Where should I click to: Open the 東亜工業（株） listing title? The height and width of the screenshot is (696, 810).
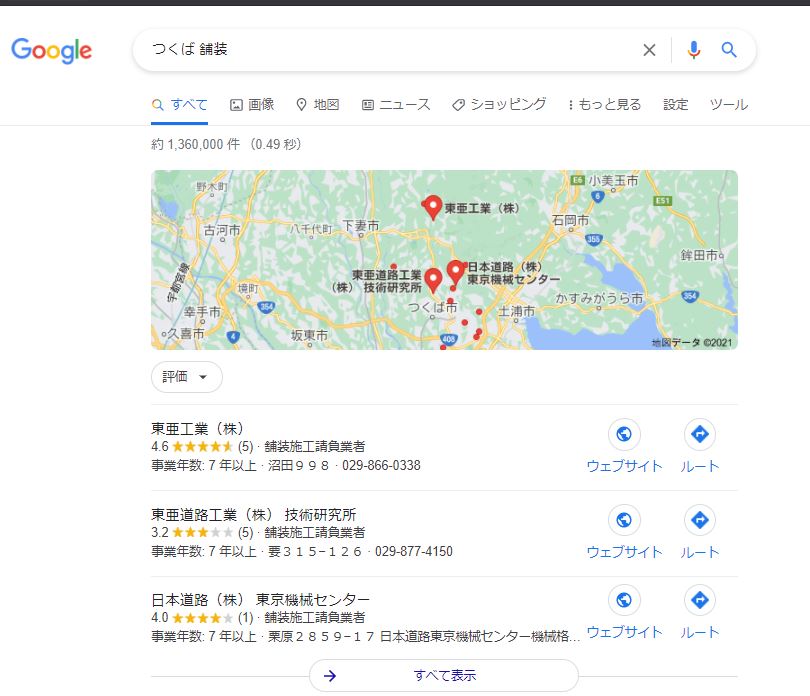[197, 429]
